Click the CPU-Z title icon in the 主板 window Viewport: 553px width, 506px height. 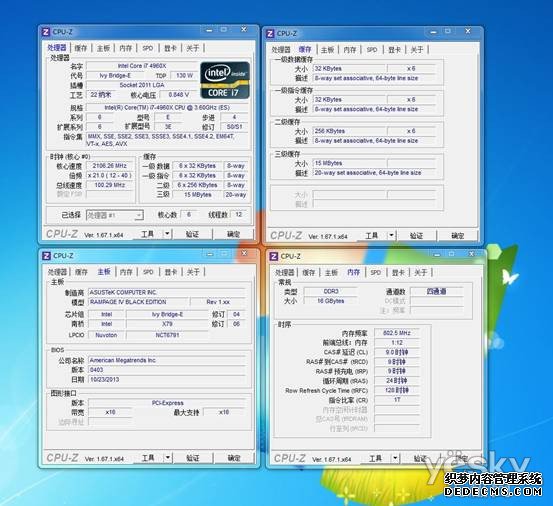click(x=46, y=256)
